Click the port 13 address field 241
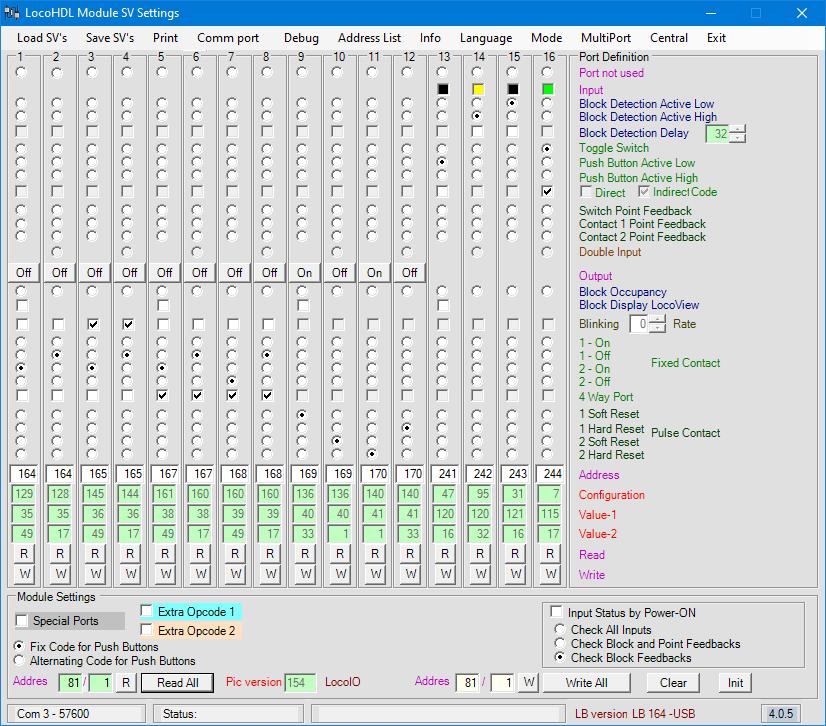Viewport: 826px width, 726px height. coord(444,474)
